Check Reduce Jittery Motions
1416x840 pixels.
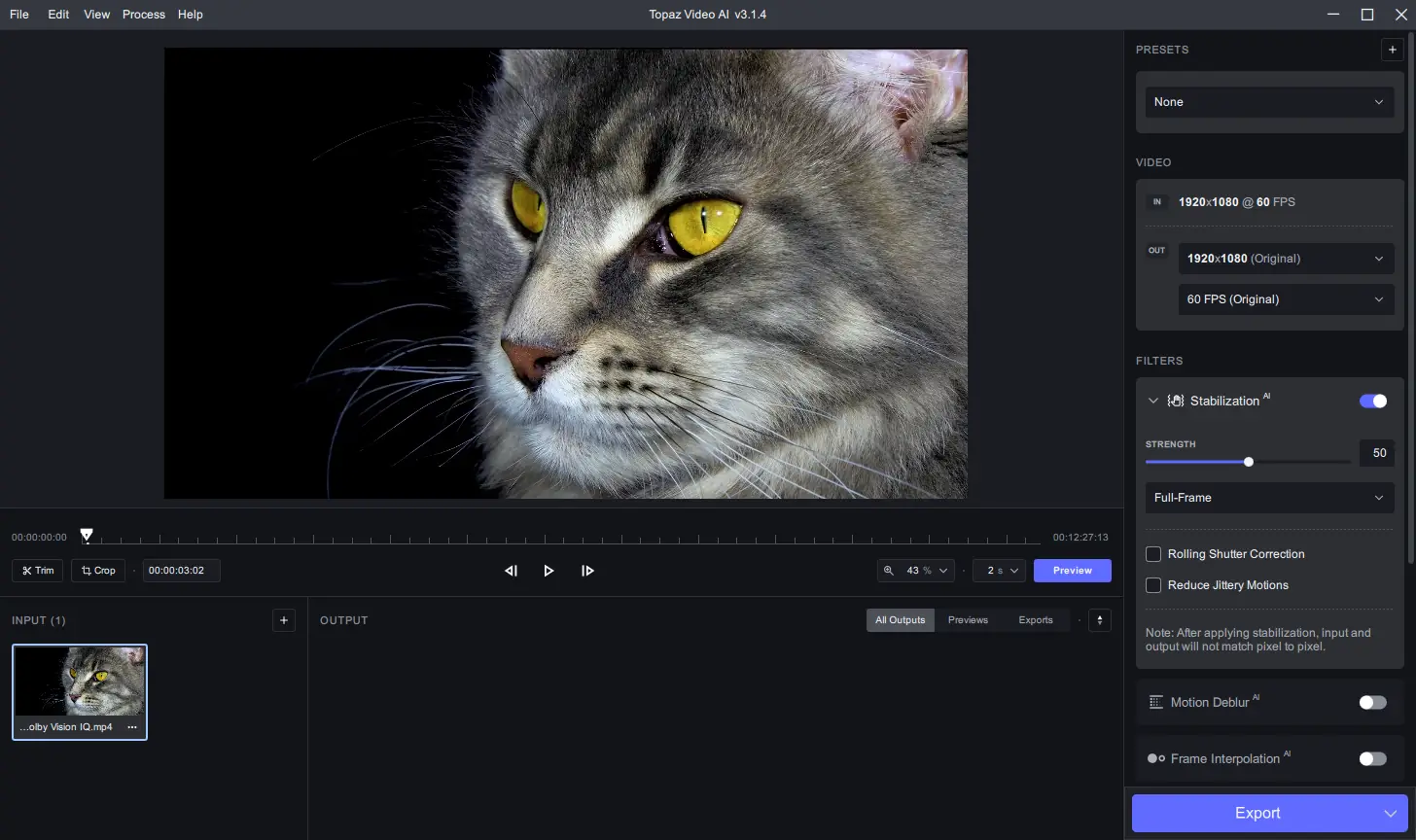tap(1153, 585)
